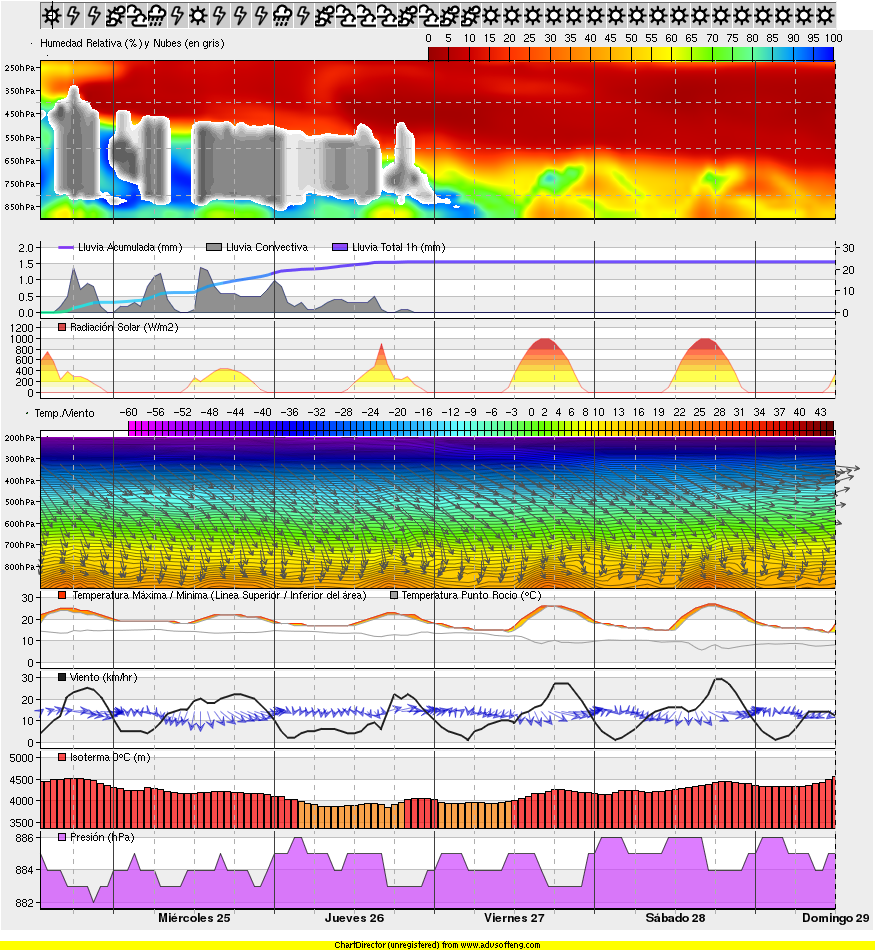875x950 pixels.
Task: Click the Lluvia Convectiva gray legend swatch
Action: [214, 247]
